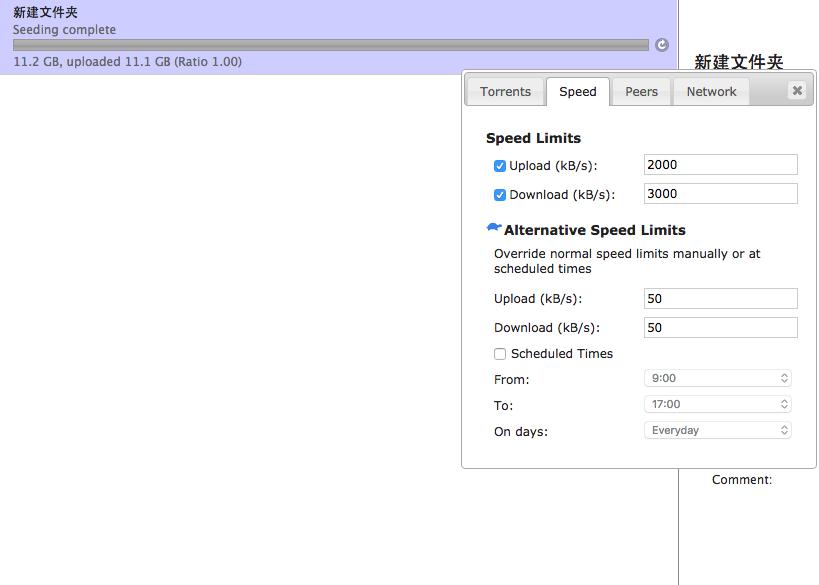Screen dimensions: 819x585
Task: Open the On days dropdown showing Everyday
Action: coord(717,431)
